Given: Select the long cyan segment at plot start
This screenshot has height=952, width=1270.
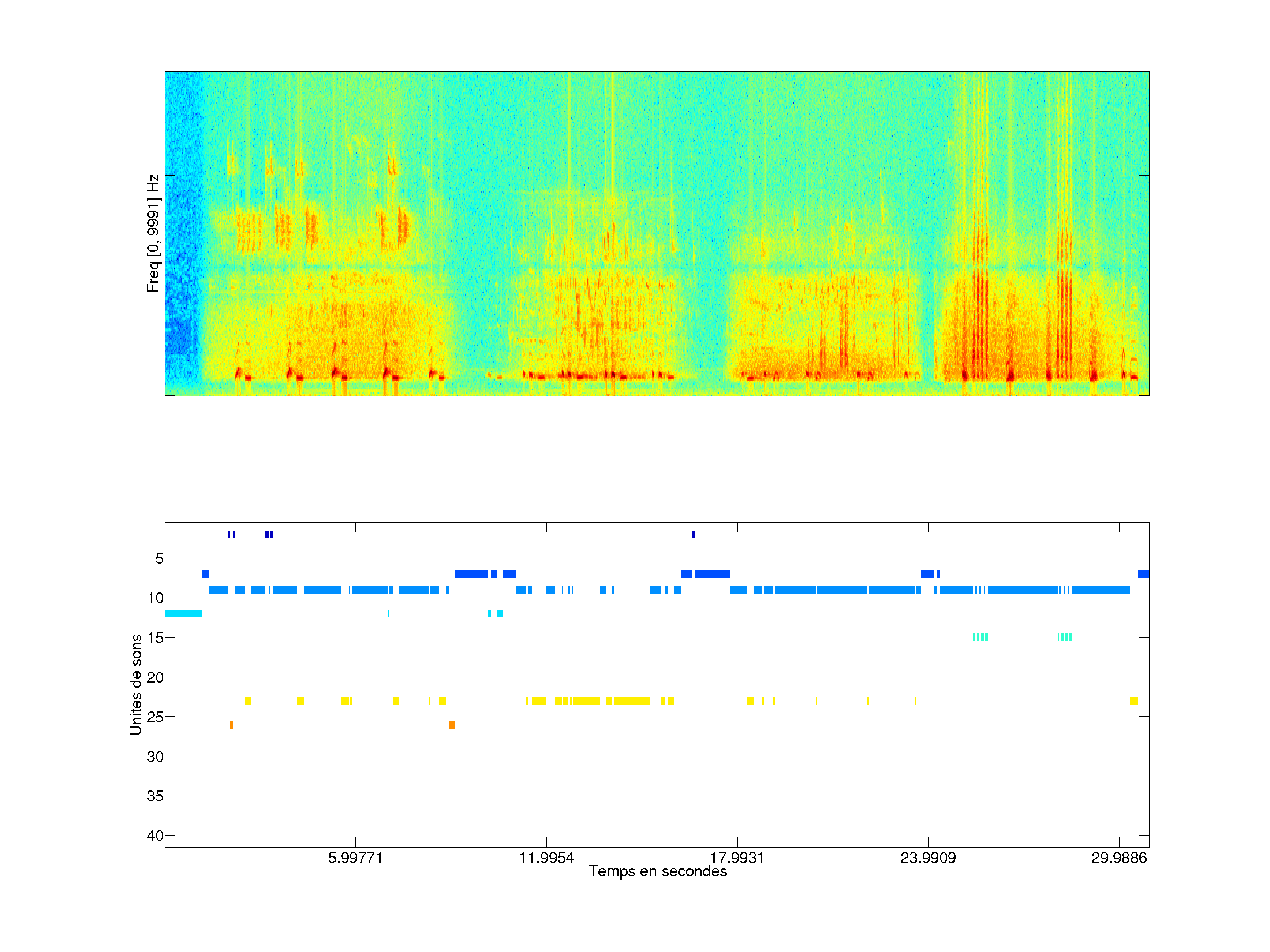Looking at the screenshot, I should click(x=183, y=614).
